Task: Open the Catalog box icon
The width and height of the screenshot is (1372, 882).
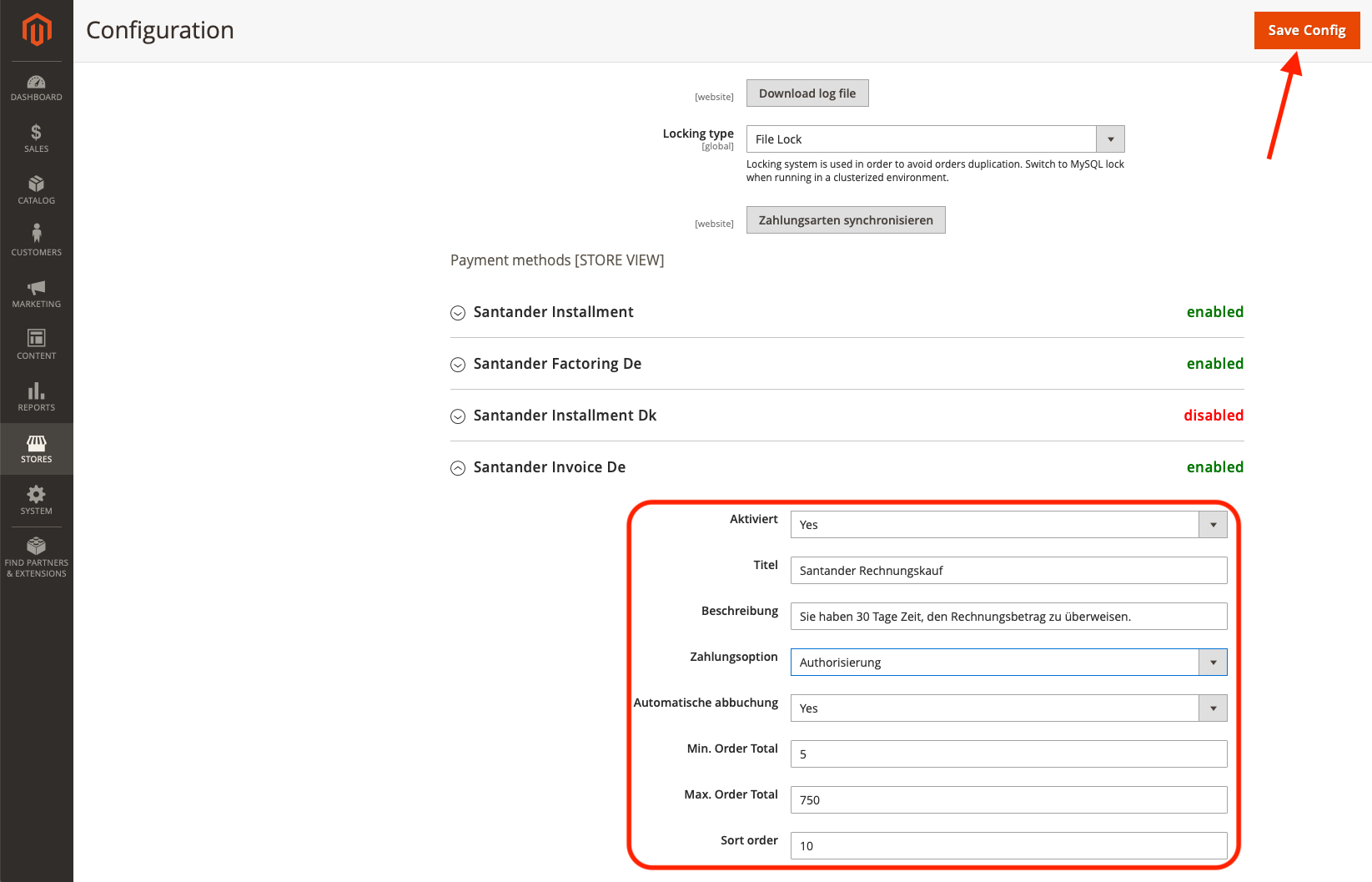Action: coord(36,184)
